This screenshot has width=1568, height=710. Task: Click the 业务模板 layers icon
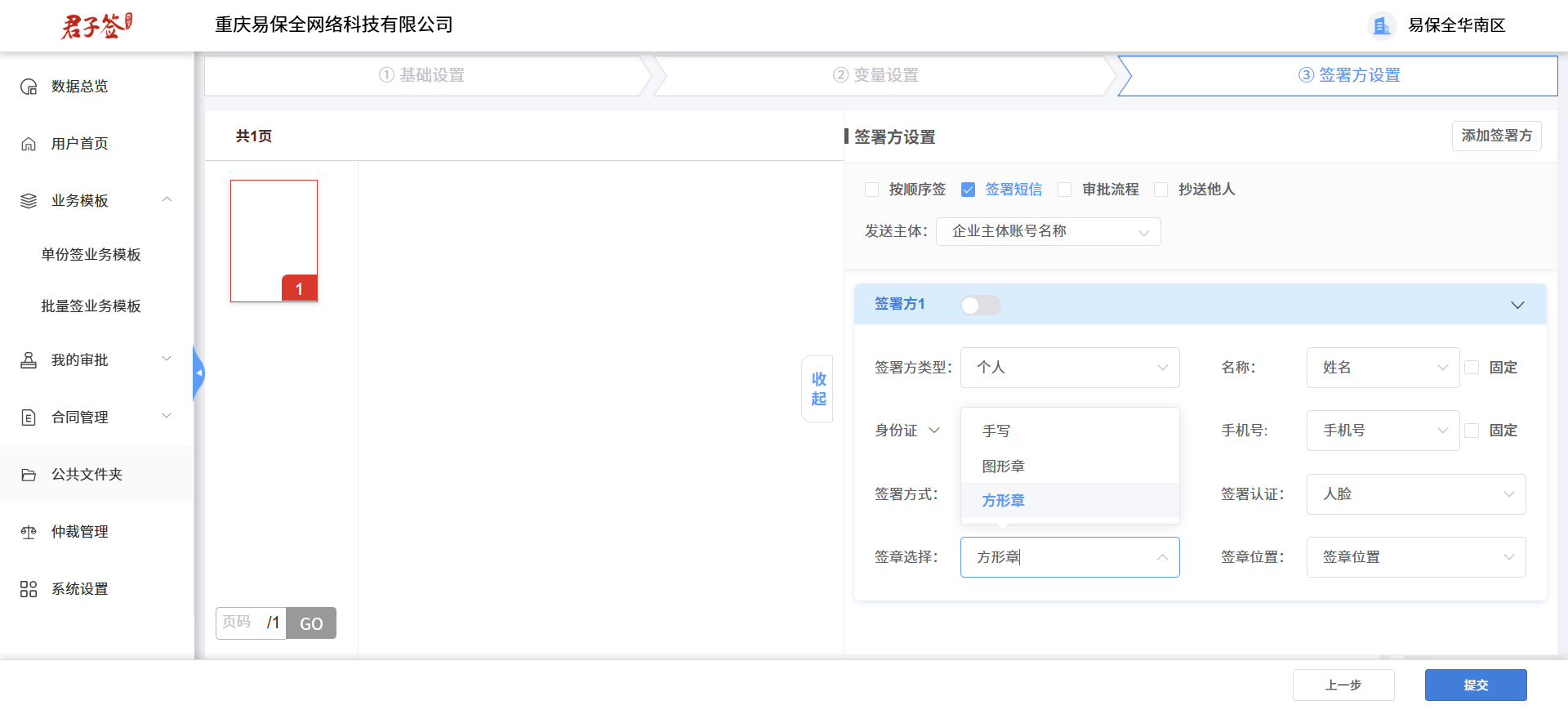coord(29,201)
